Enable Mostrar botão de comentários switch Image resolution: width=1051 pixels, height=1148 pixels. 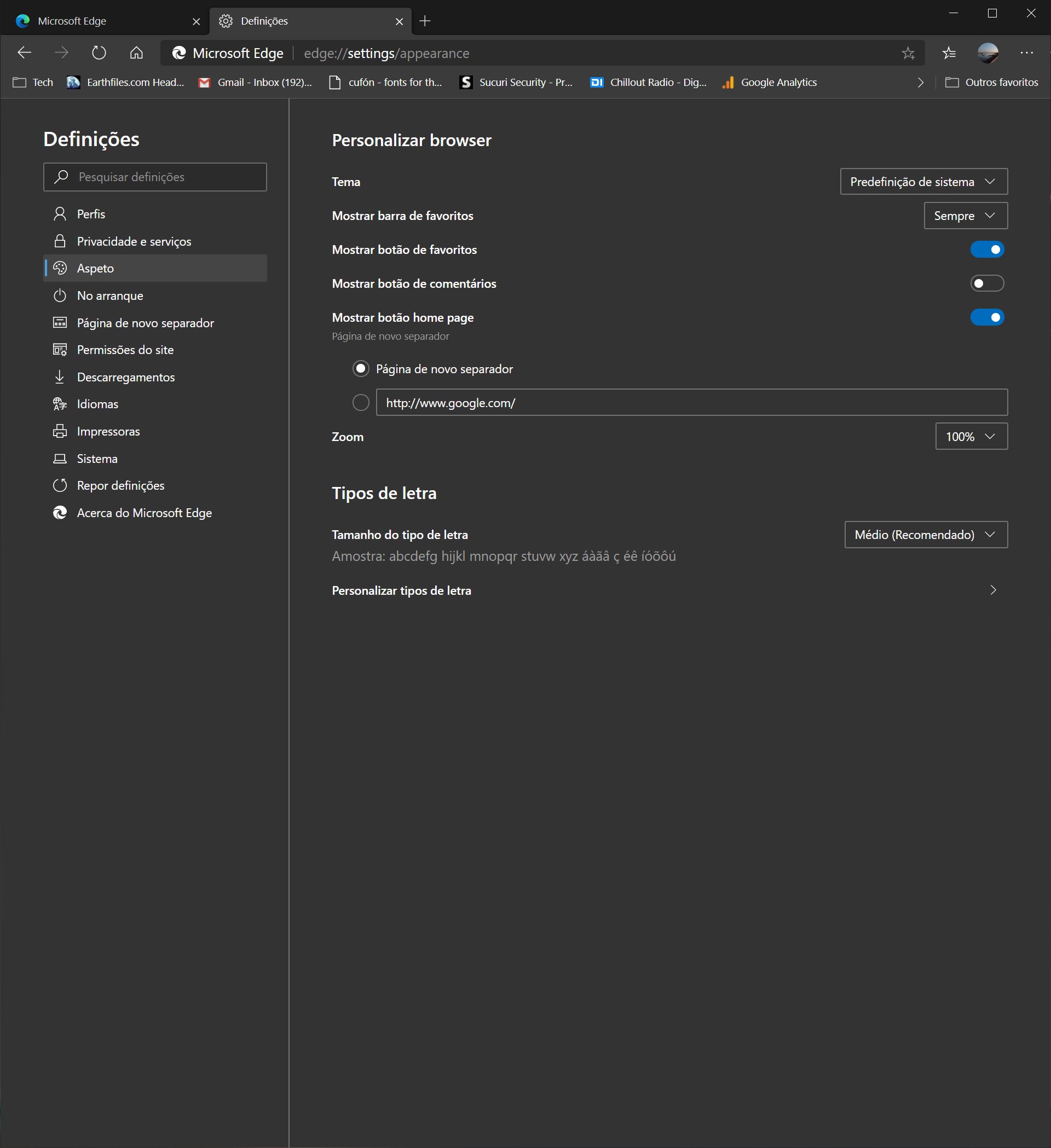pos(987,283)
